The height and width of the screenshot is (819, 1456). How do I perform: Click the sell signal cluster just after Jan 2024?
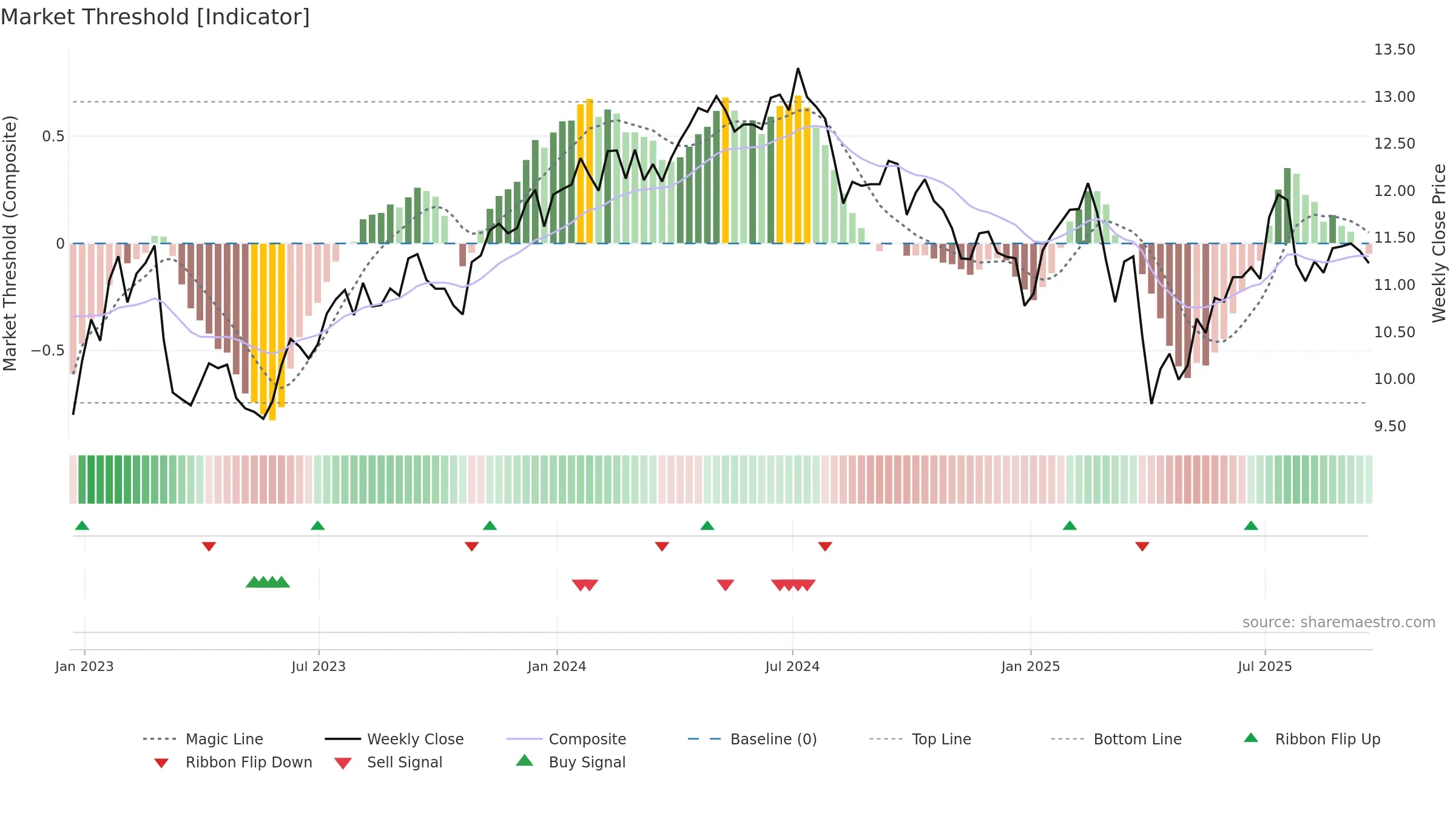point(585,585)
